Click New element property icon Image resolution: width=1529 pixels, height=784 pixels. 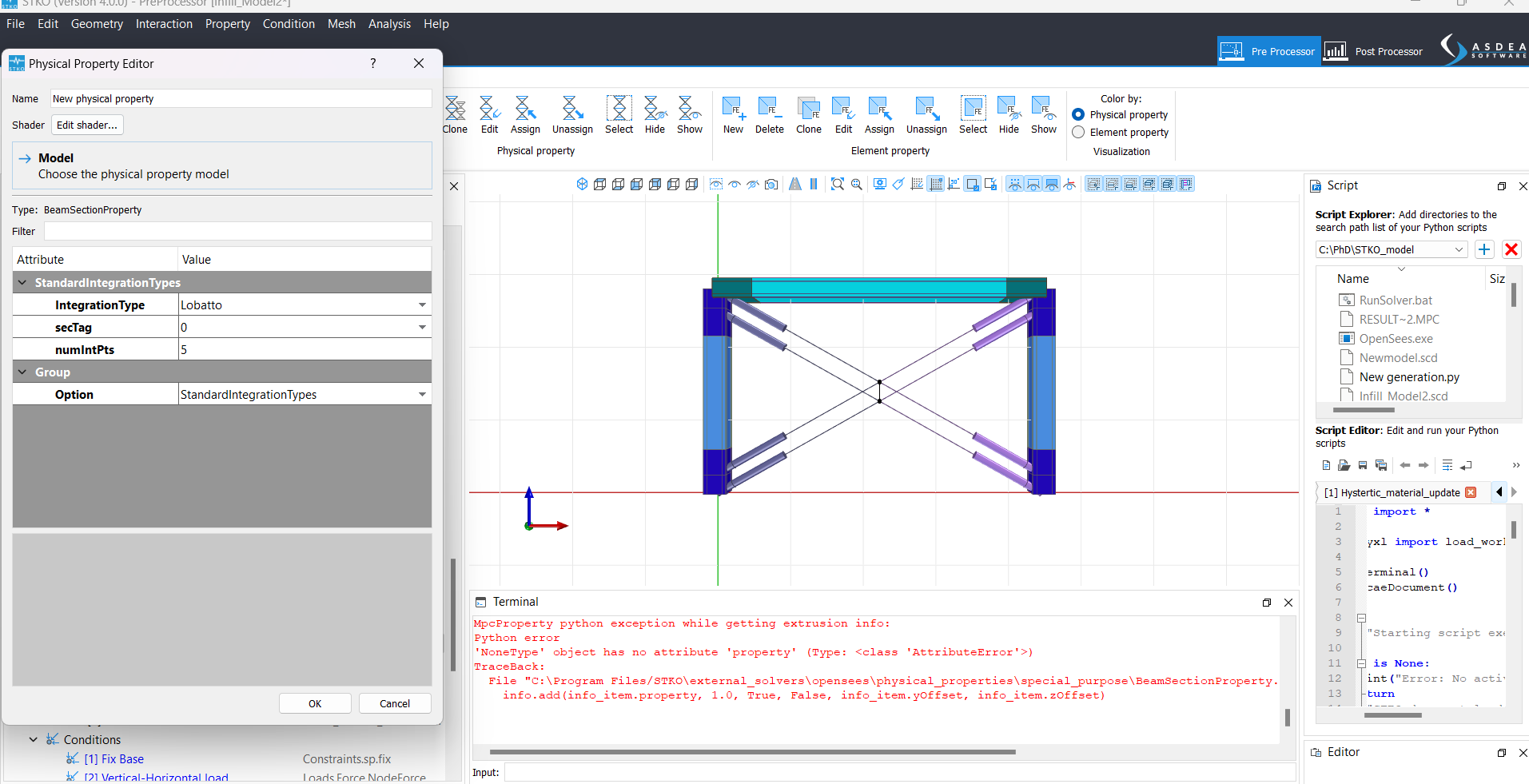coord(733,108)
